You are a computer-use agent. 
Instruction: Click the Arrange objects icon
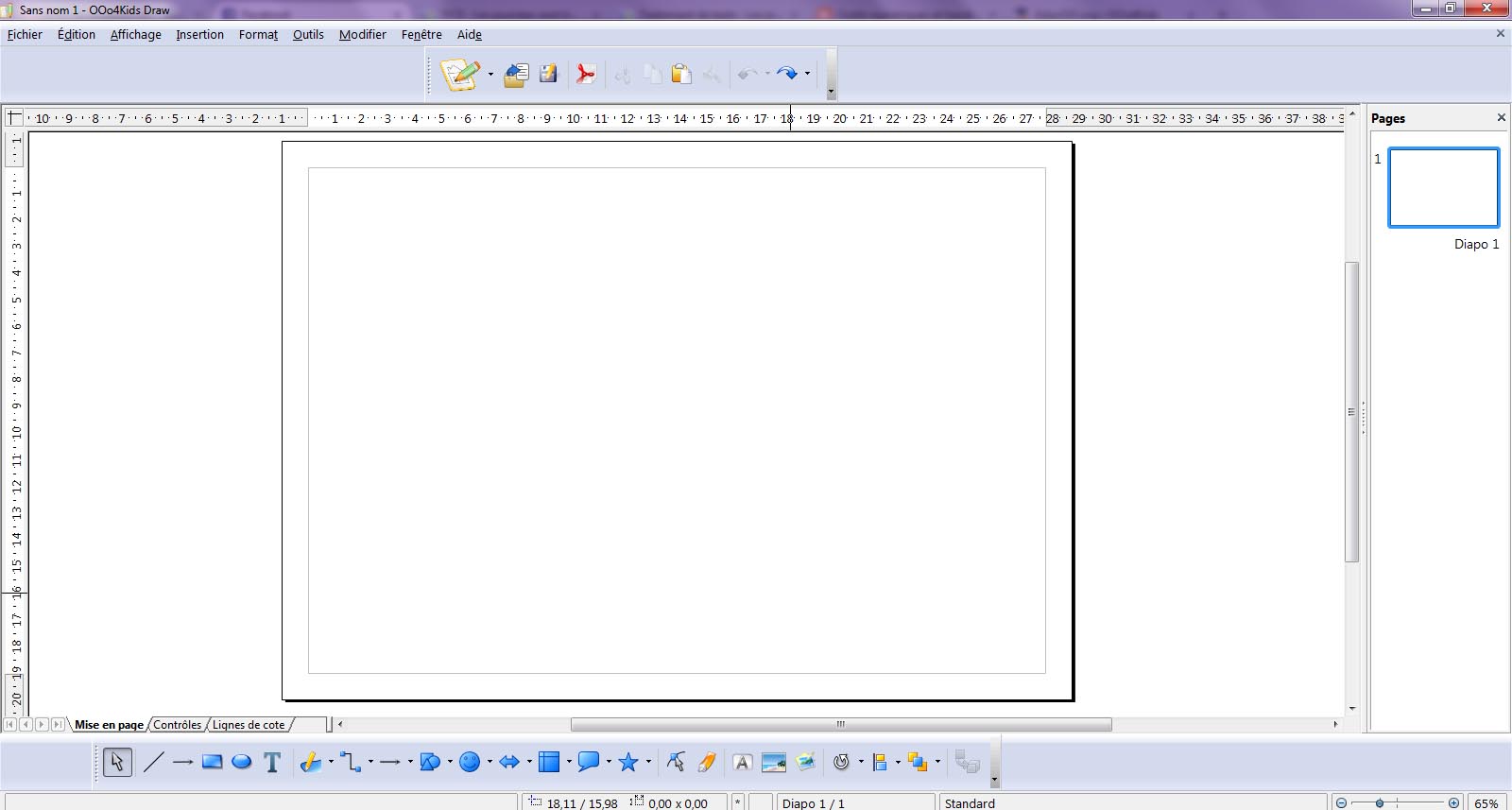pos(918,762)
